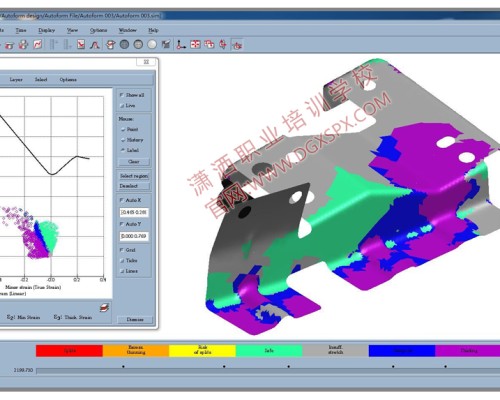Image resolution: width=500 pixels, height=400 pixels.
Task: Open the Layer dropdown menu in the diagram panel
Action: pyautogui.click(x=16, y=80)
